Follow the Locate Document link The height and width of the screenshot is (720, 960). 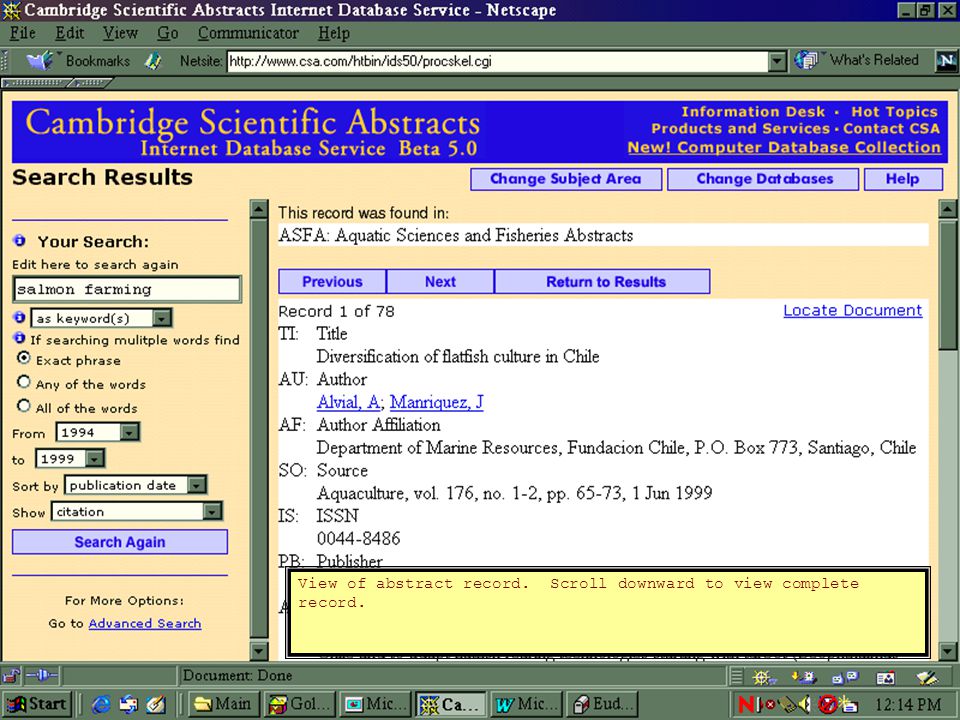[852, 310]
